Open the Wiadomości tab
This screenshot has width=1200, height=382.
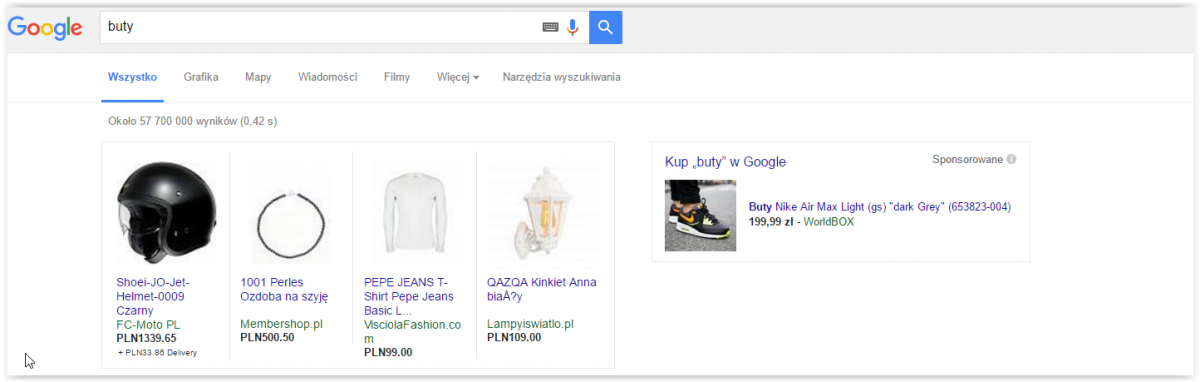click(x=328, y=77)
